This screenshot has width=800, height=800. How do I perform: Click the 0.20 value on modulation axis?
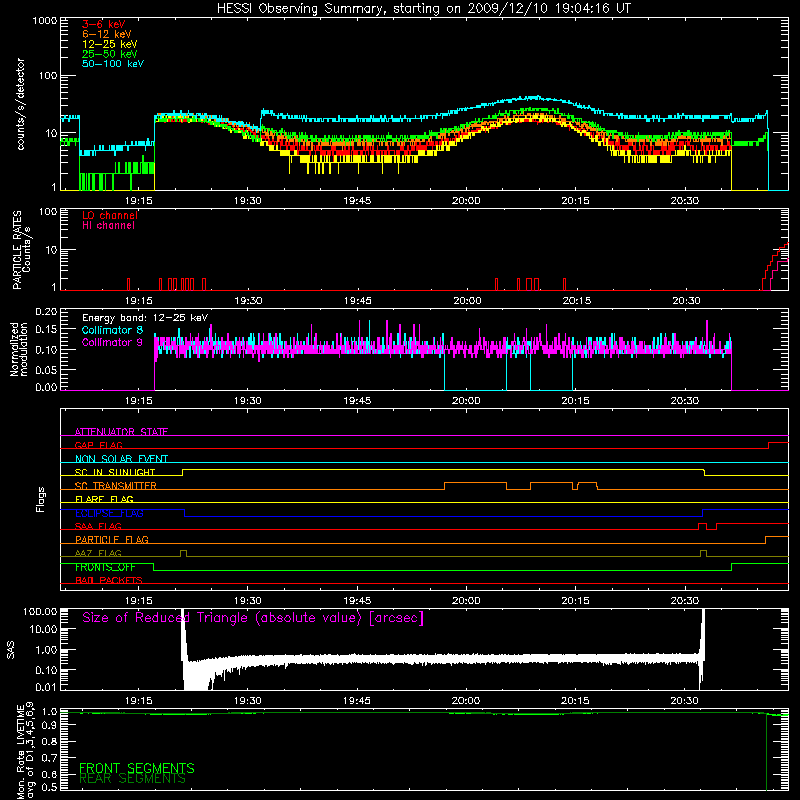coord(46,312)
